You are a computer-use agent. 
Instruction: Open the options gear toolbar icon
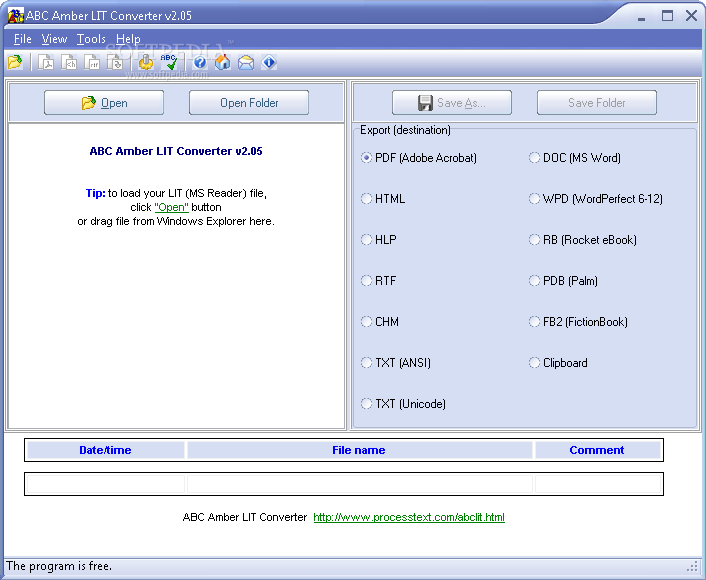click(145, 62)
